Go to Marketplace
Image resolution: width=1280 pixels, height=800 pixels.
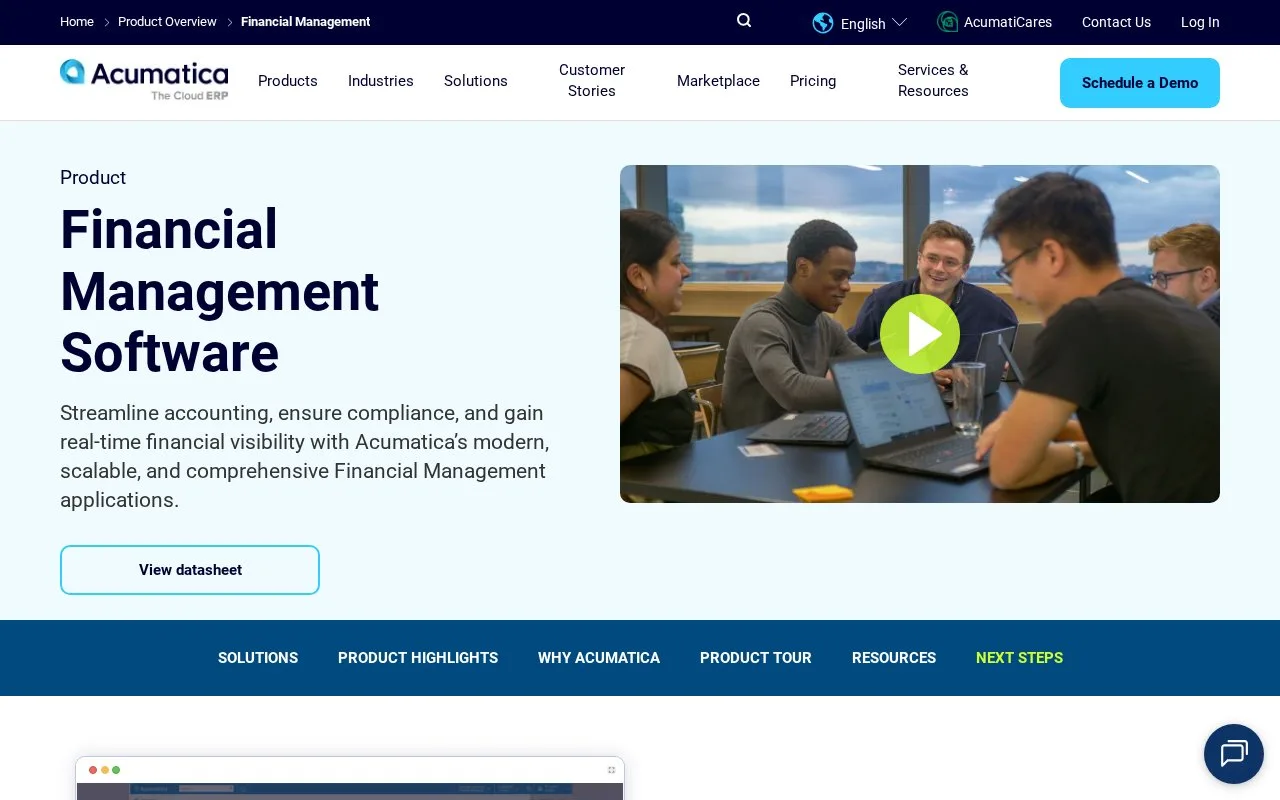coord(718,81)
